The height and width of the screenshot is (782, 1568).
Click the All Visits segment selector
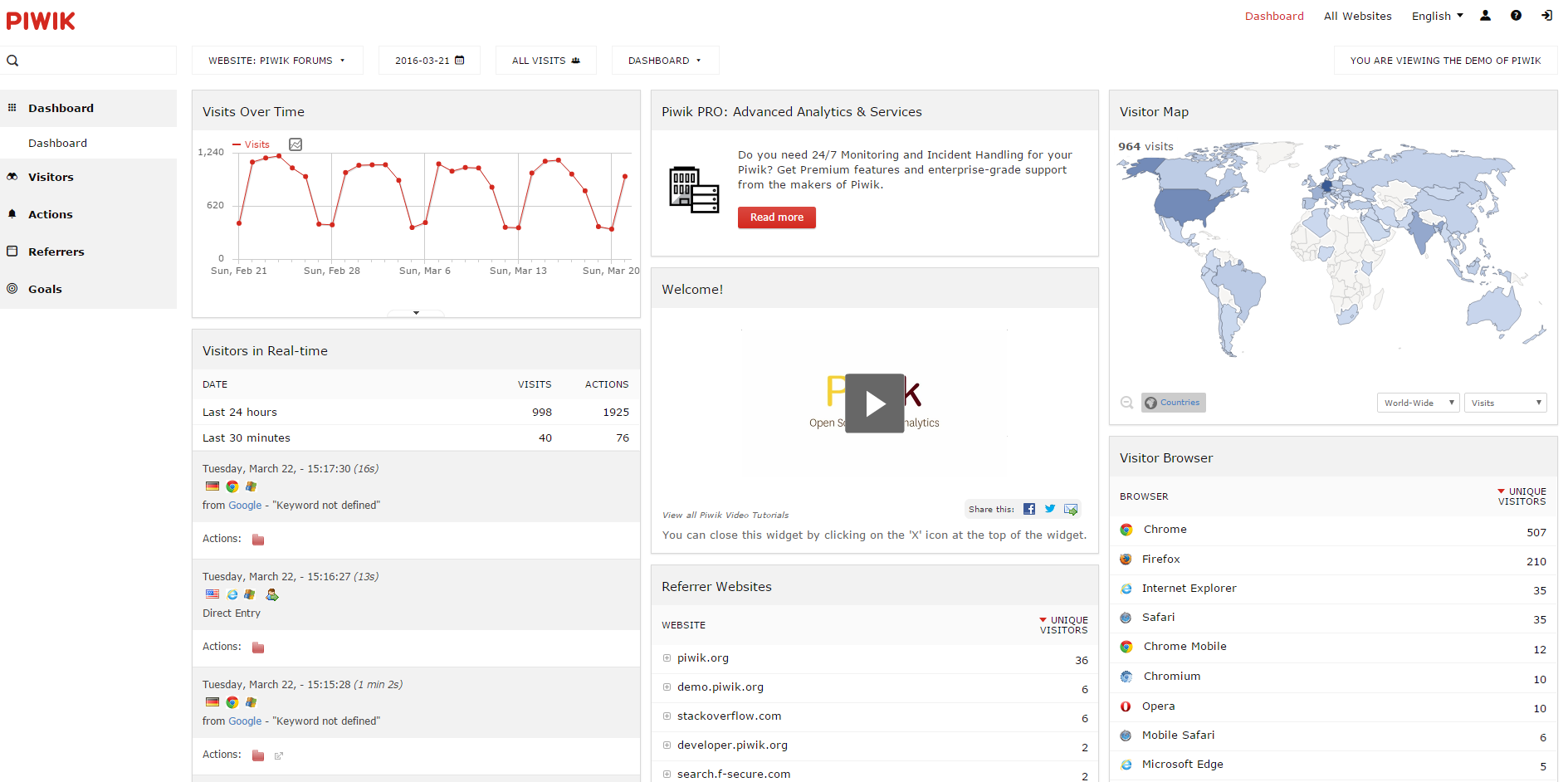545,61
